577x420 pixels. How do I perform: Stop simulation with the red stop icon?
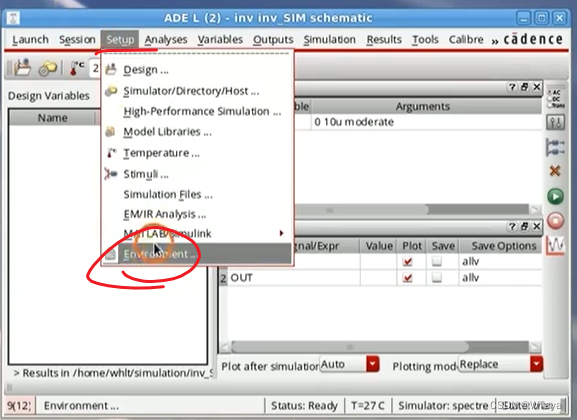555,221
